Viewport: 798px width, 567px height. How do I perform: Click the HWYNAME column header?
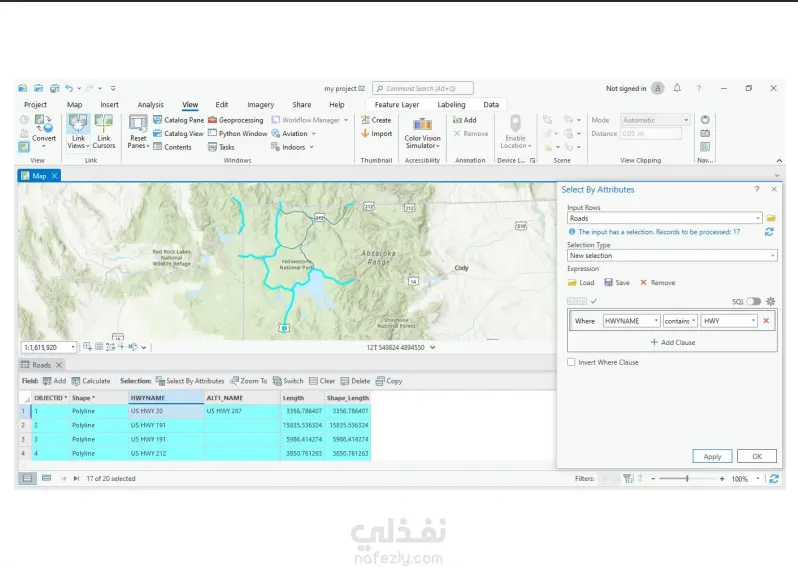coord(166,398)
